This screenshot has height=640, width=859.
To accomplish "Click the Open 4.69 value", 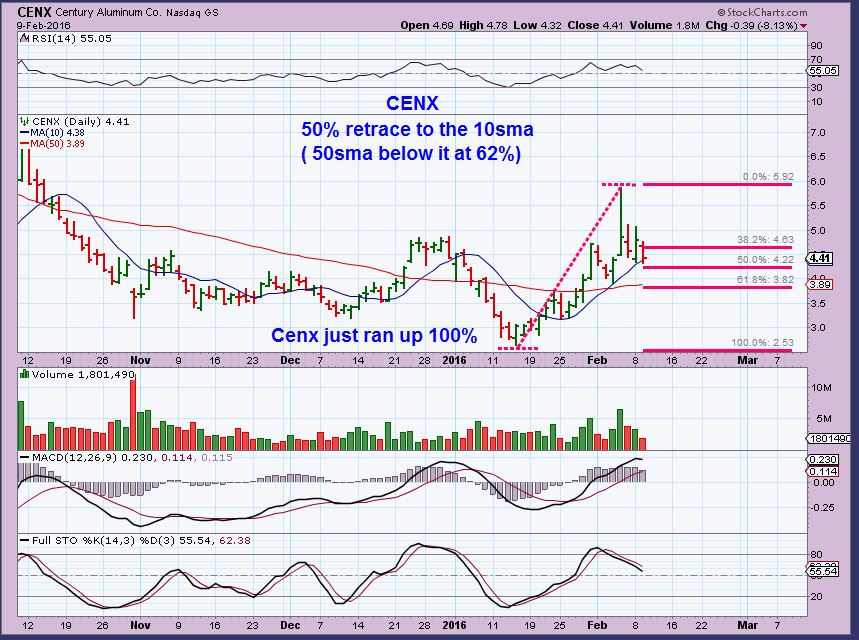I will [x=427, y=25].
